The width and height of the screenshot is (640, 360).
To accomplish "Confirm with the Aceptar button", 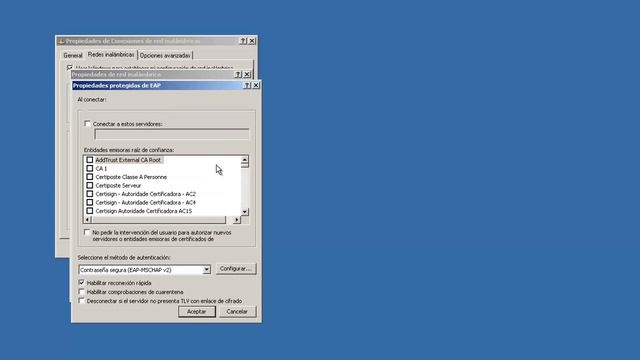I will point(196,311).
